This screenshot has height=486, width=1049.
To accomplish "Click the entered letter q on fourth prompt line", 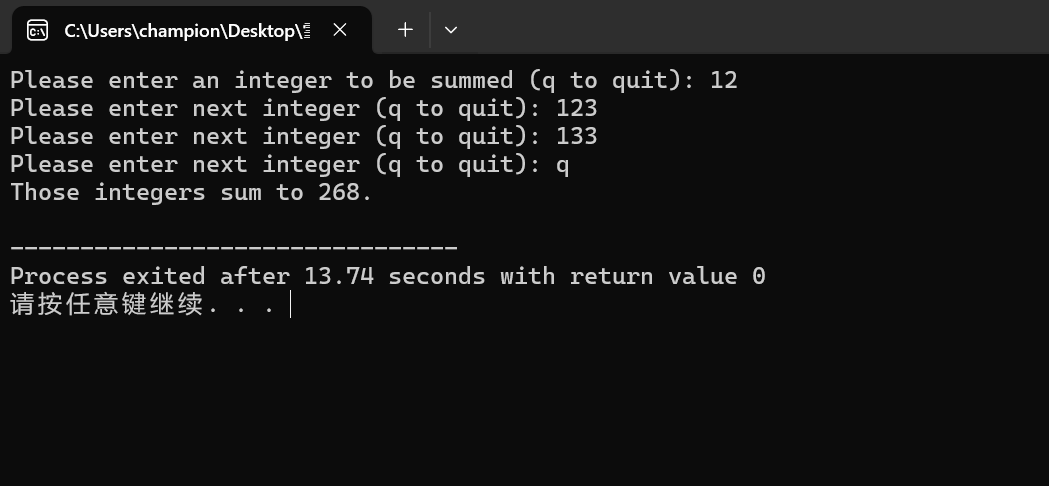I will tap(563, 166).
